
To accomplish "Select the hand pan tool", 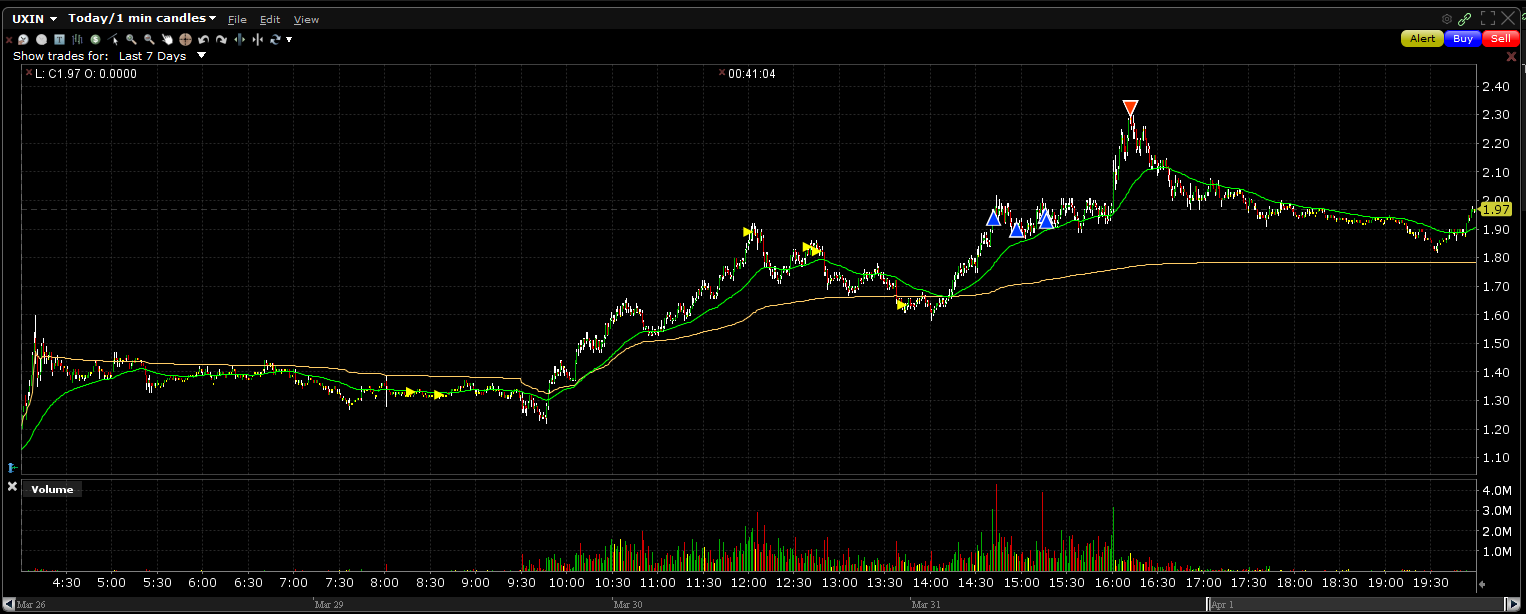I will (167, 39).
